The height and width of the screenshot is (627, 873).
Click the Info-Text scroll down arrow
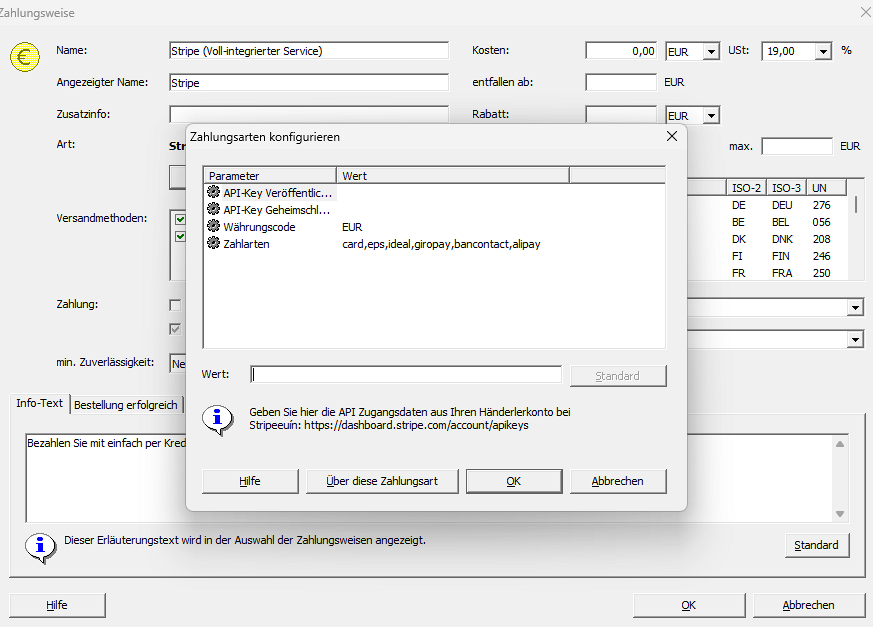click(x=840, y=514)
